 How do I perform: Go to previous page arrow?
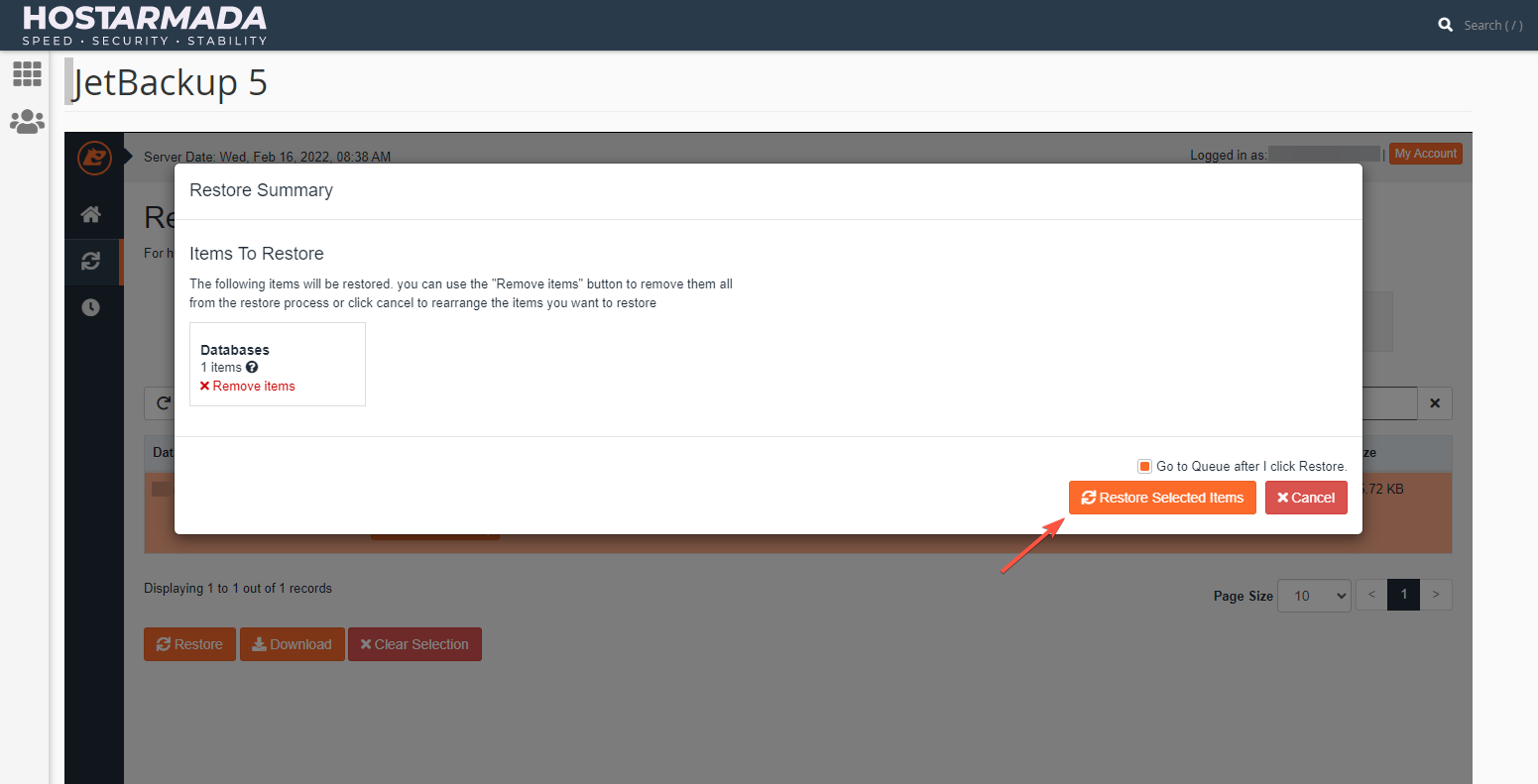1371,595
